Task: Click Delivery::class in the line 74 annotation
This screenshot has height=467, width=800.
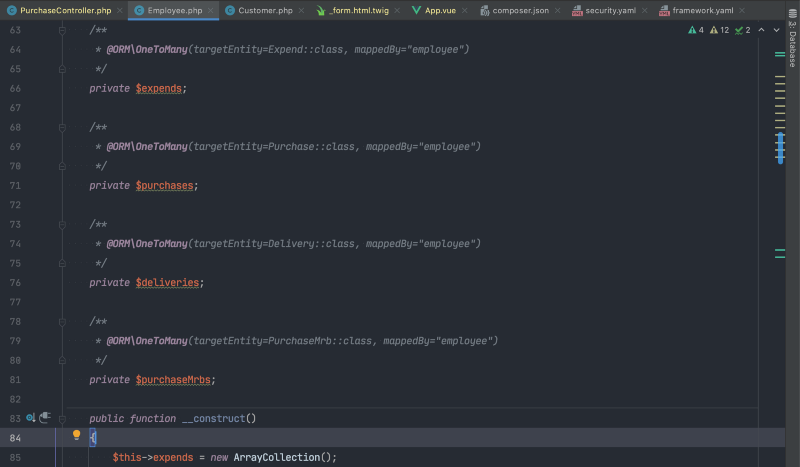Action: pyautogui.click(x=311, y=243)
